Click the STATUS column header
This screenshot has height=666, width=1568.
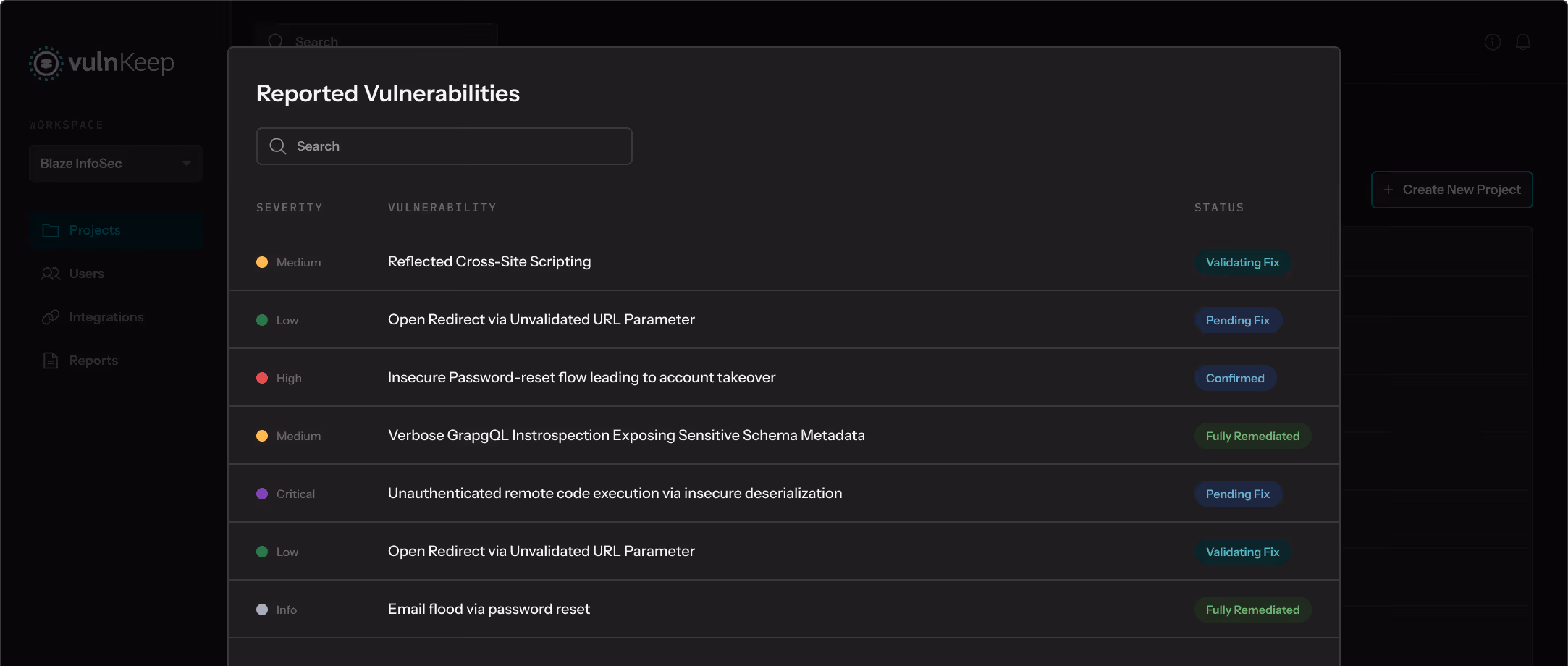(1219, 208)
